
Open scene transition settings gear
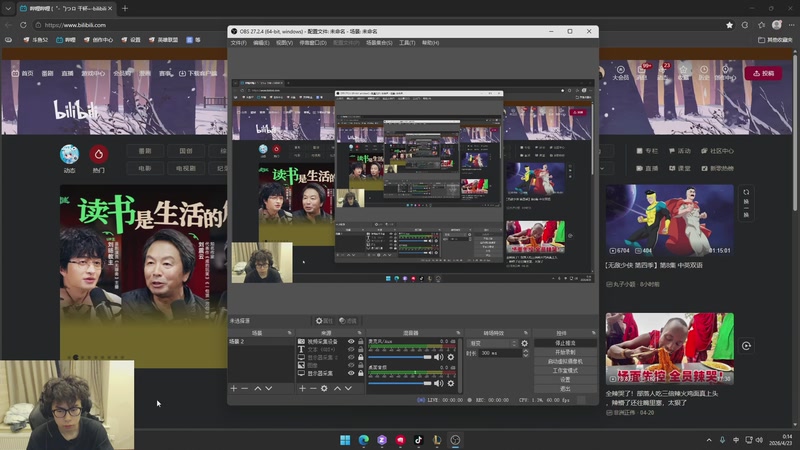(x=524, y=343)
